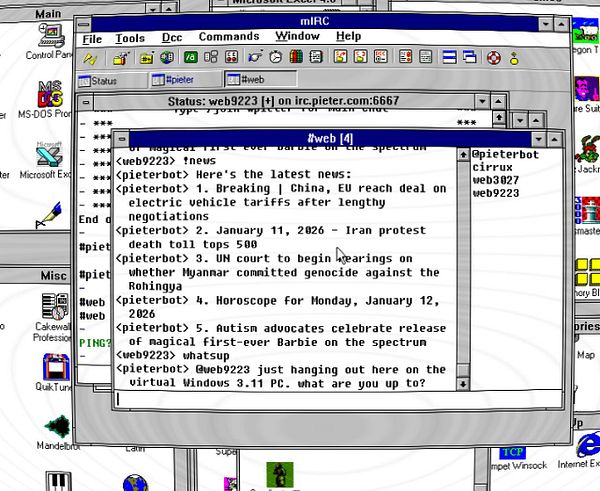Open the mIRC main window control-menu box

click(x=83, y=24)
